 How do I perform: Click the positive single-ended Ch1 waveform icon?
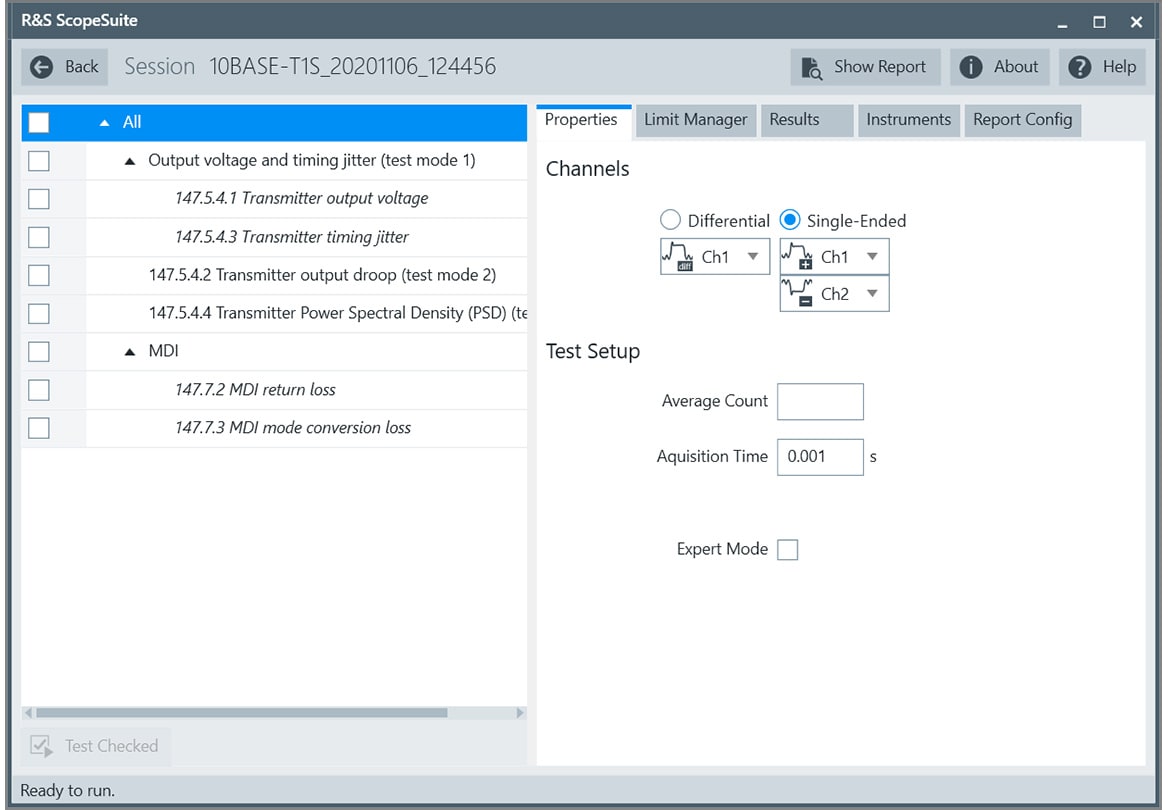(x=797, y=256)
